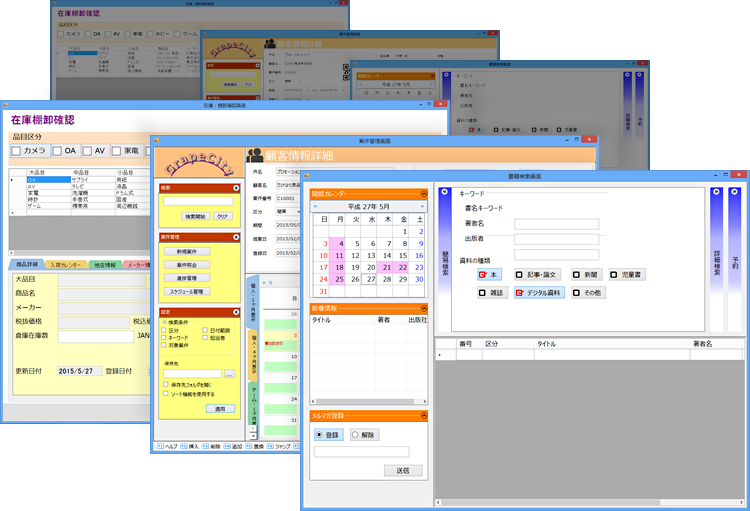The width and height of the screenshot is (750, 511).
Task: Click the round arrow icon atop 詳細検索 bar
Action: pos(716,191)
